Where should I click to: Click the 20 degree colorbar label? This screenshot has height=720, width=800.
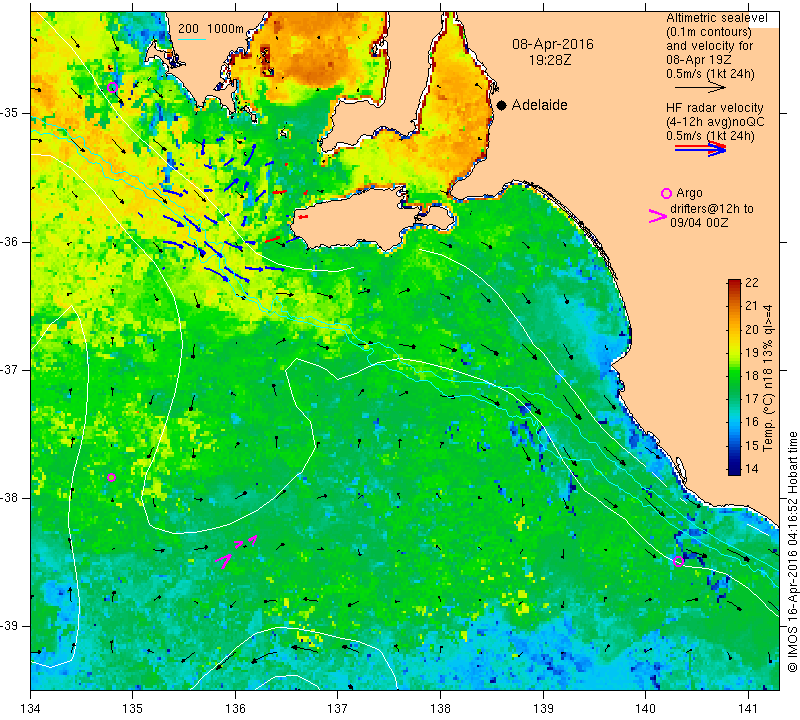[x=752, y=329]
